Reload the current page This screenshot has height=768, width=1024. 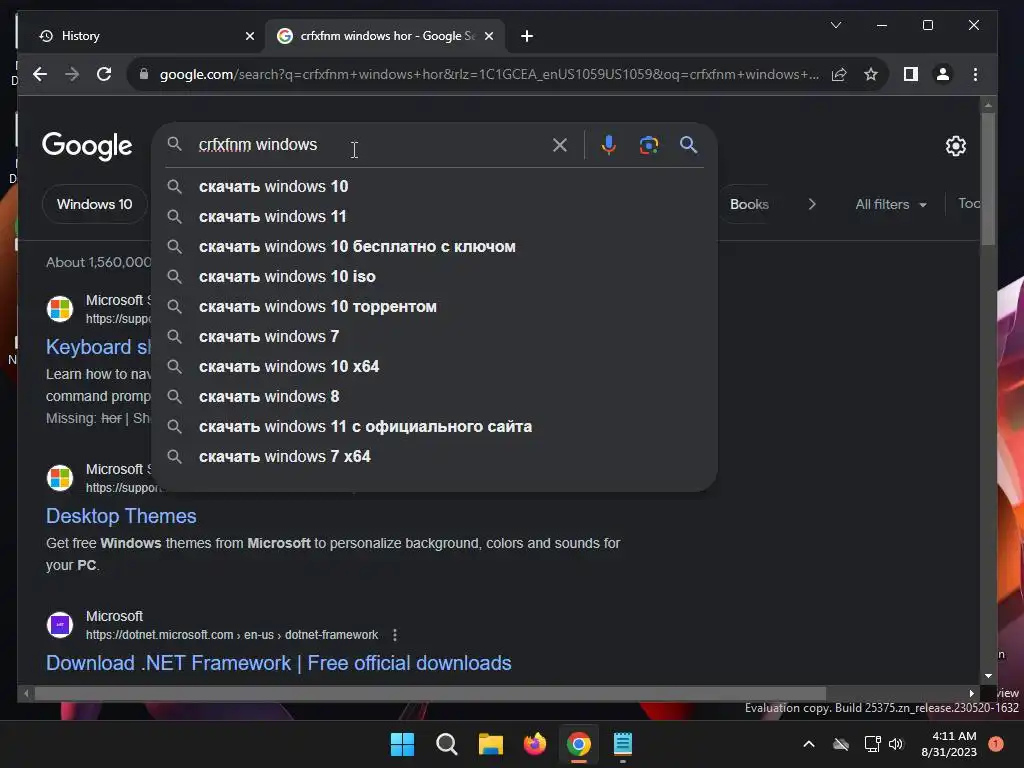pyautogui.click(x=104, y=74)
